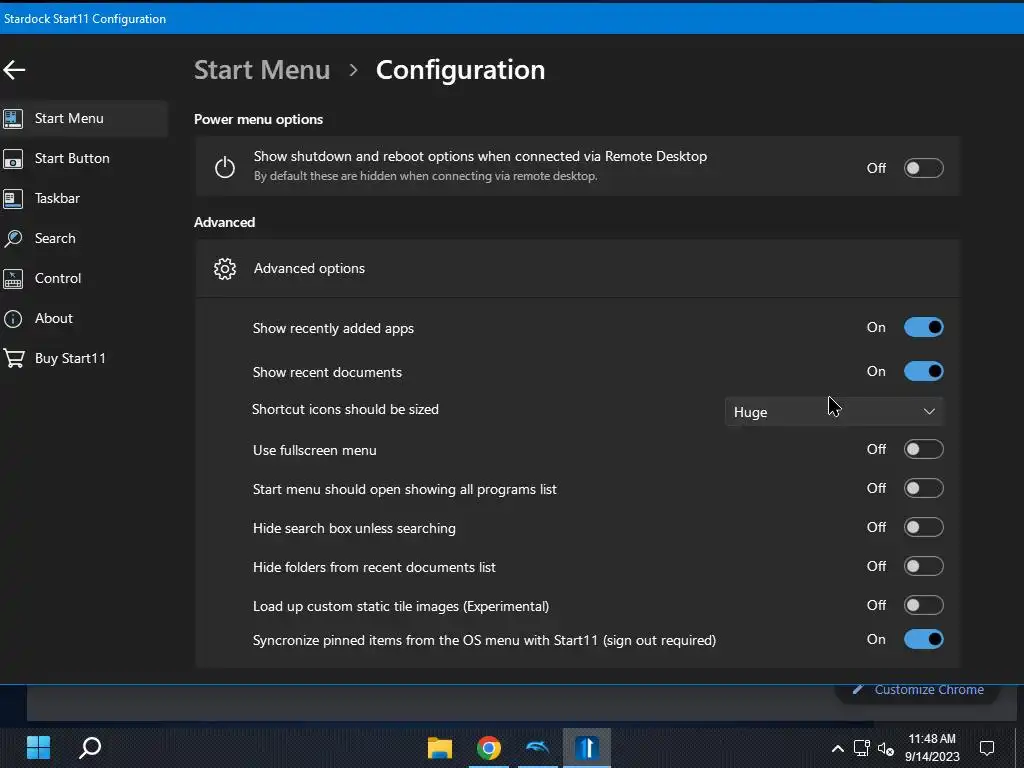Disable Show recently added apps
The image size is (1024, 768).
click(x=923, y=327)
